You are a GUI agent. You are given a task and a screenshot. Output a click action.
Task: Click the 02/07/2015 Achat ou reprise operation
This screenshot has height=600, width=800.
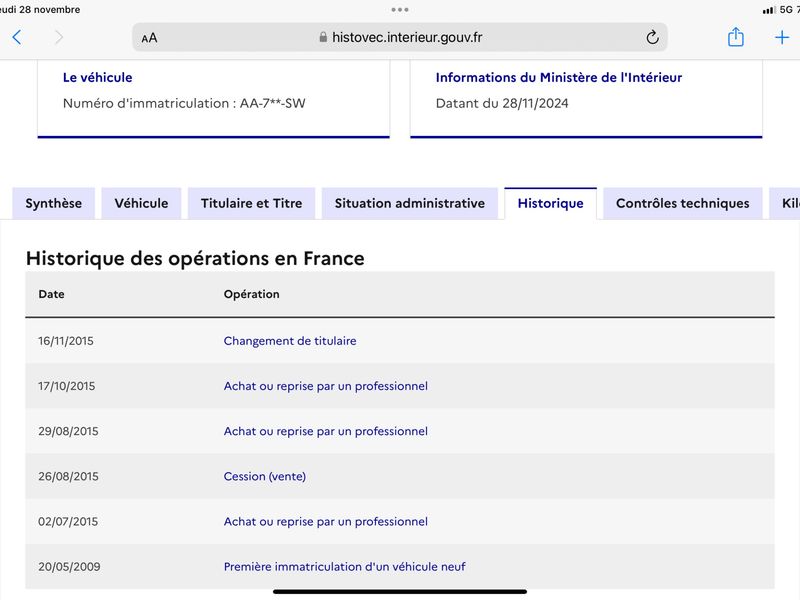tap(326, 521)
